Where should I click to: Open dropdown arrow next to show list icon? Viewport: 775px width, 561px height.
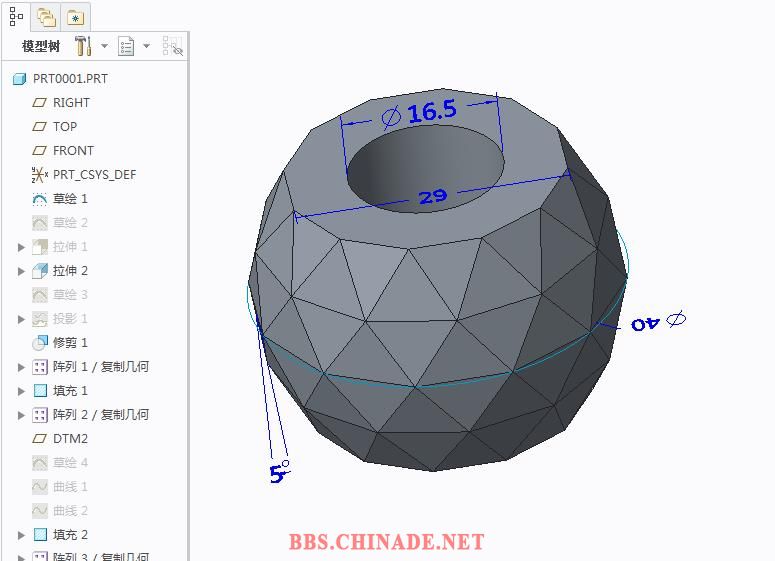146,46
